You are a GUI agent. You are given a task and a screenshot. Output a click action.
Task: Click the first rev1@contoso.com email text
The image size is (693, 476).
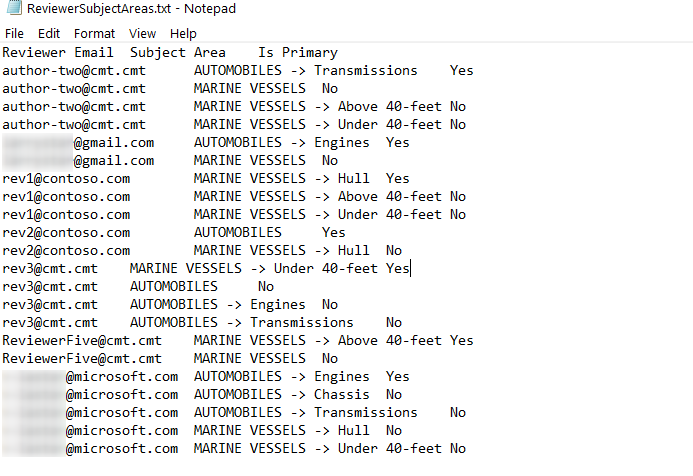click(x=66, y=179)
